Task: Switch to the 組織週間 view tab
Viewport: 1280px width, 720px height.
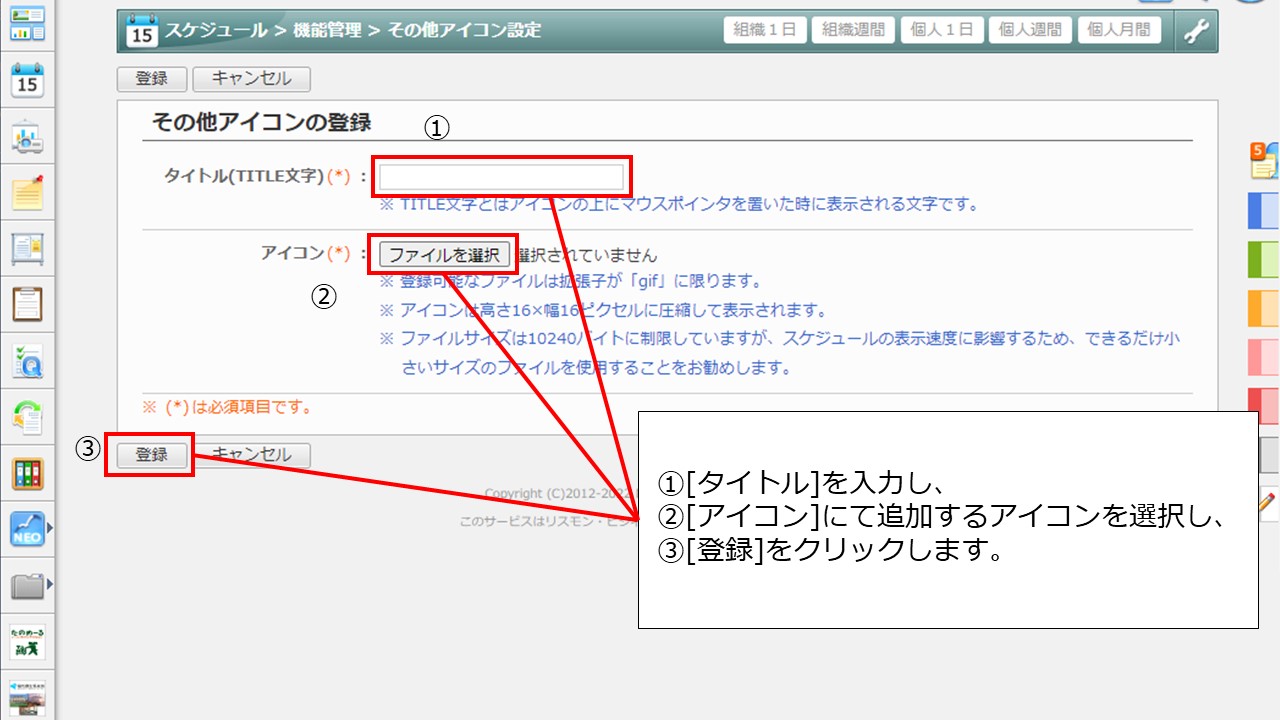Action: (853, 30)
